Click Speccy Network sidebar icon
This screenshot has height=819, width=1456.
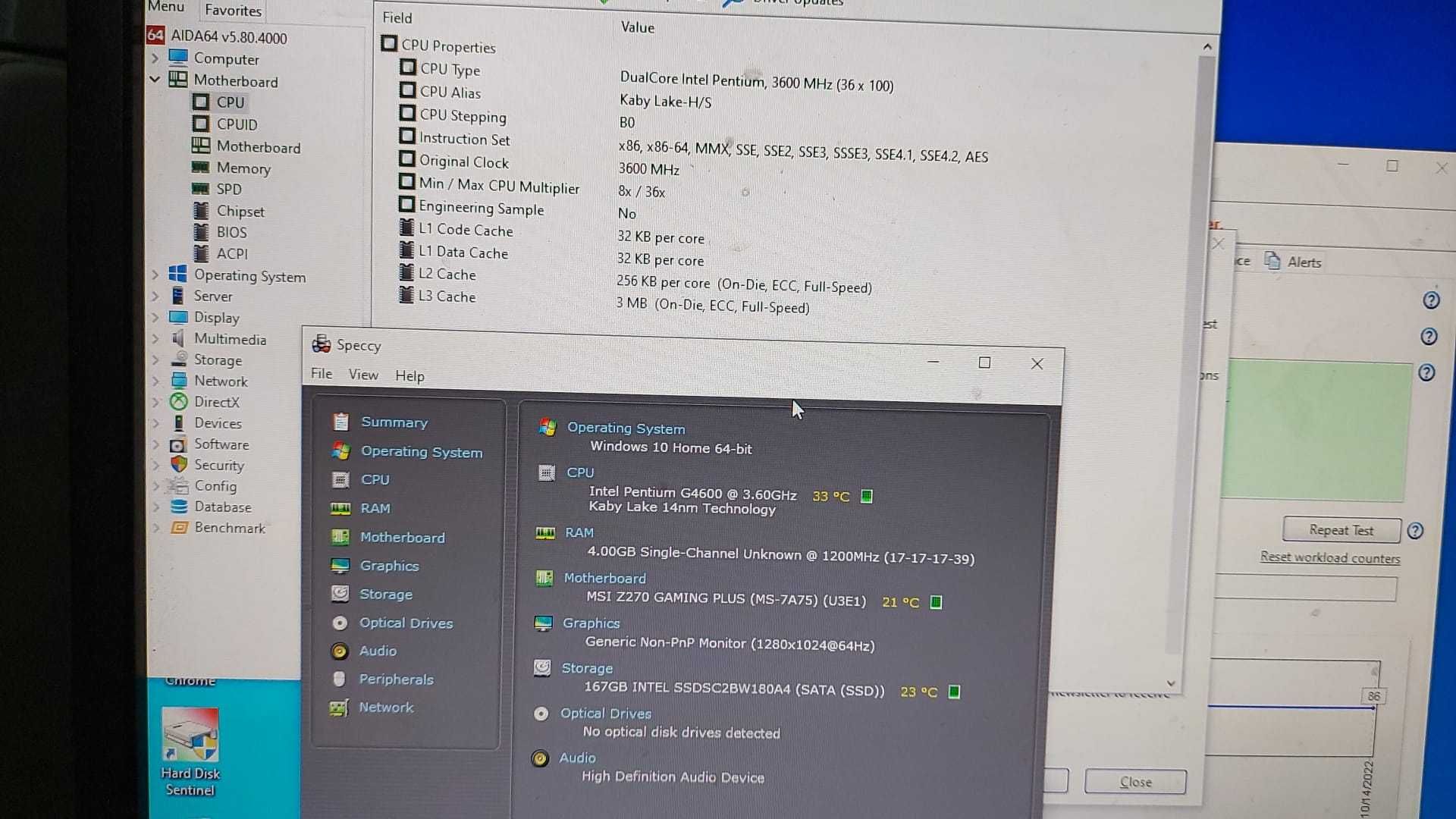[x=339, y=708]
